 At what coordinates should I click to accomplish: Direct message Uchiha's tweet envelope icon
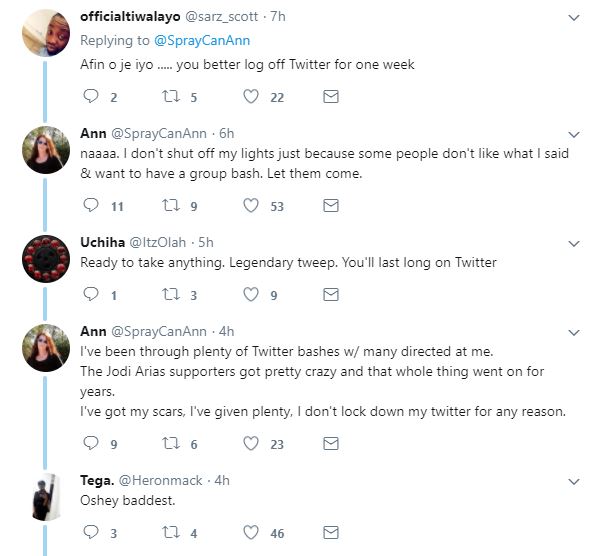pos(332,295)
